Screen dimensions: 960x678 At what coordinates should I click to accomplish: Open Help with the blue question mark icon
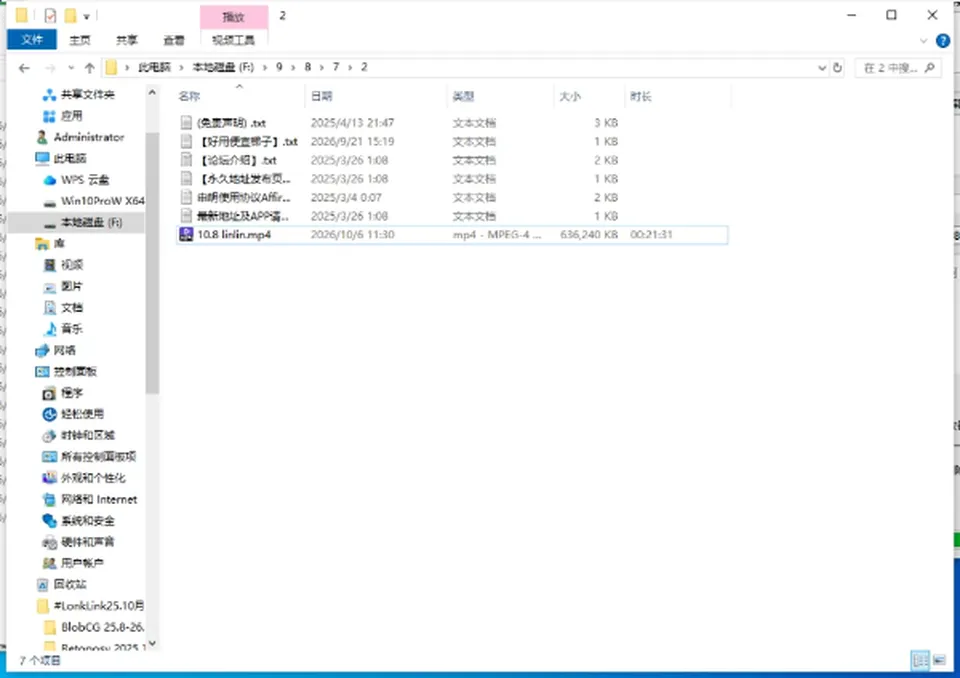pyautogui.click(x=943, y=41)
